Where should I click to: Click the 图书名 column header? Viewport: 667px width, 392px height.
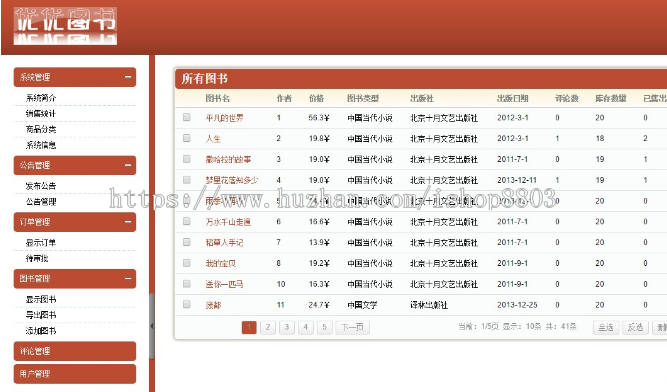point(217,99)
